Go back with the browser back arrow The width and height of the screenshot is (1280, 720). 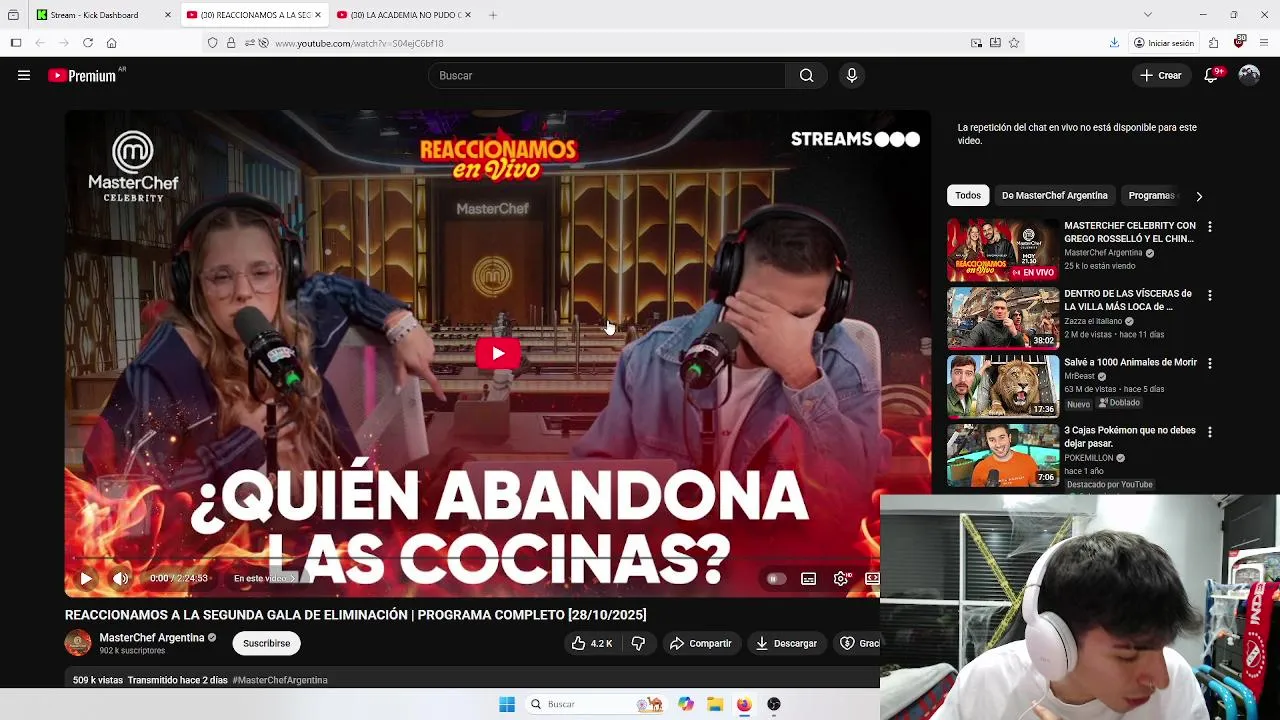point(40,43)
